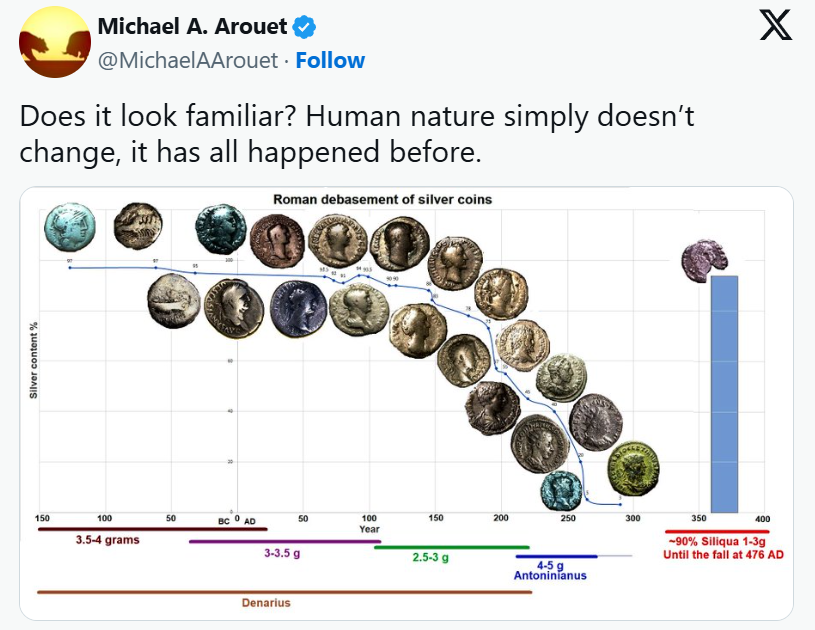
Task: Click the purple 3-3.5 g range line
Action: point(285,541)
